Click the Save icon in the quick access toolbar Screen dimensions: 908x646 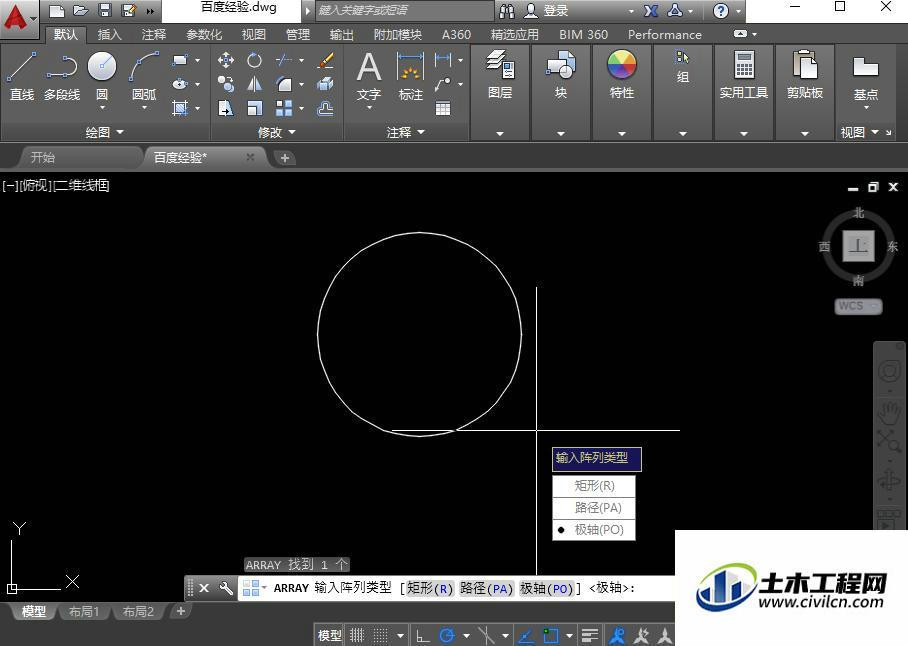tap(105, 10)
